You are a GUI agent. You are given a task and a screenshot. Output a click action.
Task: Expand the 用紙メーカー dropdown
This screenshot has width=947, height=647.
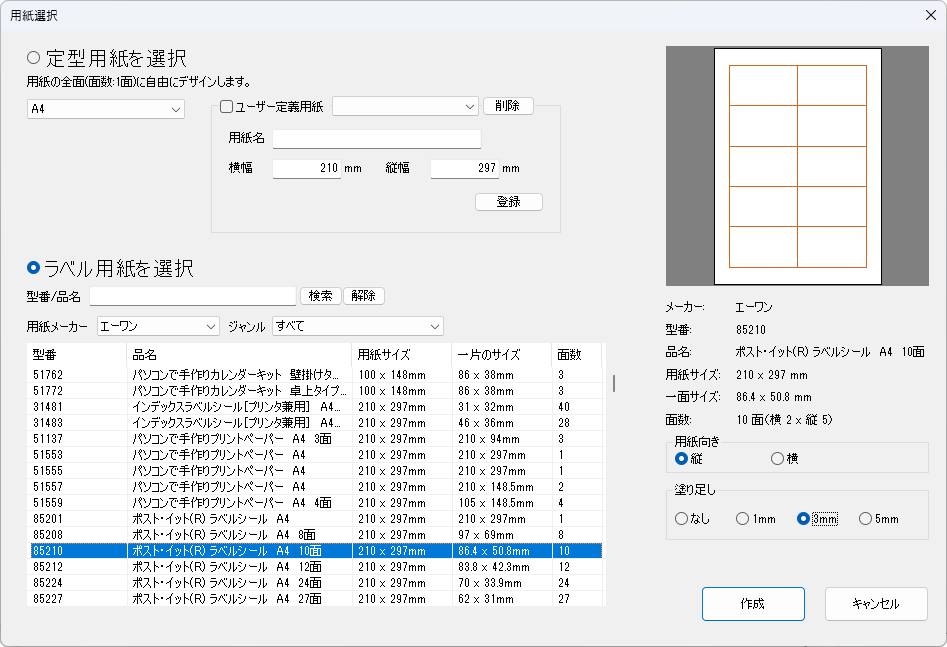(x=158, y=326)
